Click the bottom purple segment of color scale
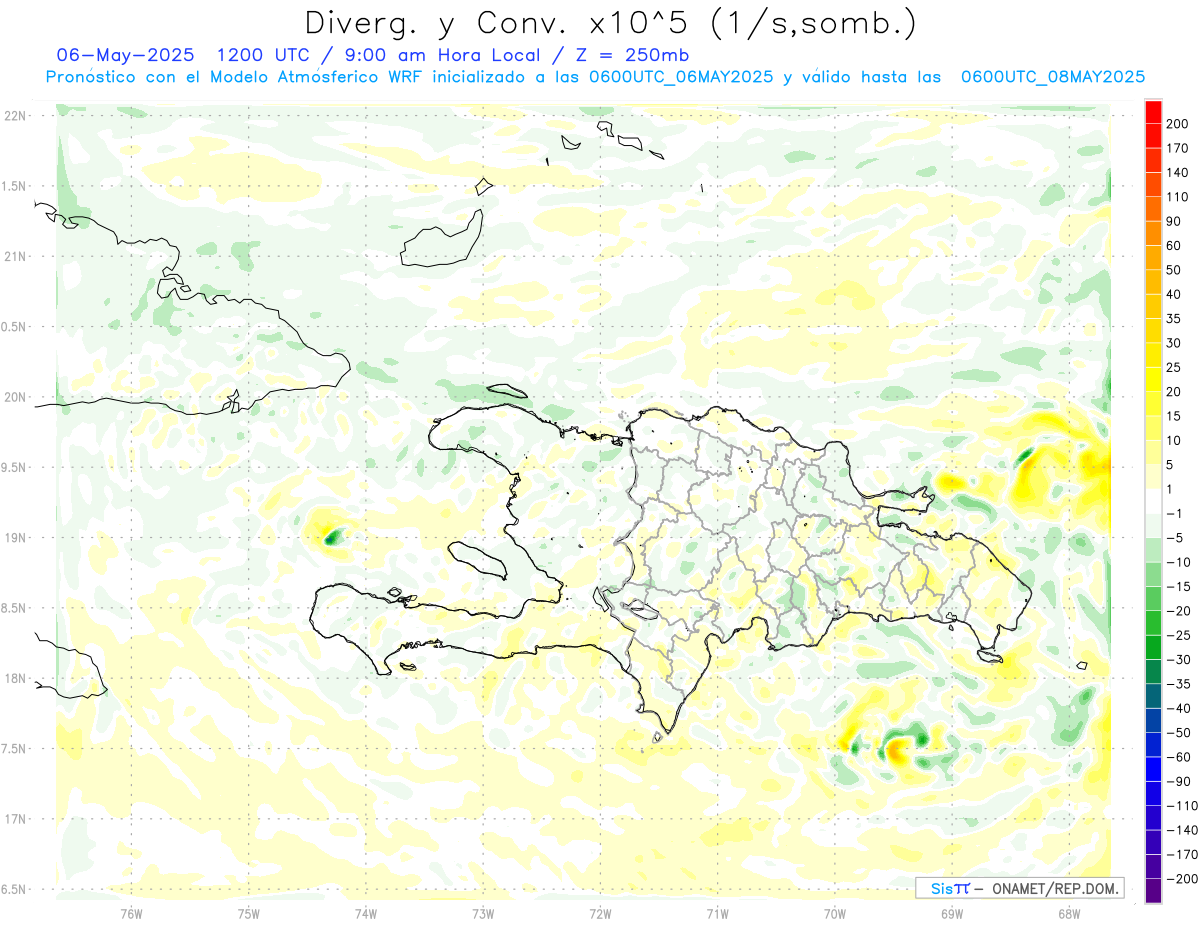The height and width of the screenshot is (927, 1200). pyautogui.click(x=1153, y=890)
